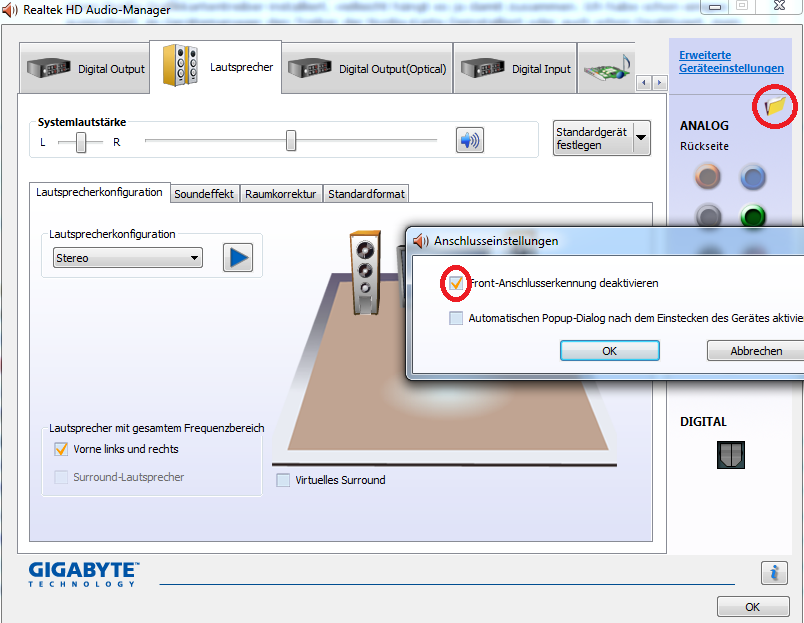804x623 pixels.
Task: Cancel the dialog with Abbrechen
Action: click(x=756, y=351)
